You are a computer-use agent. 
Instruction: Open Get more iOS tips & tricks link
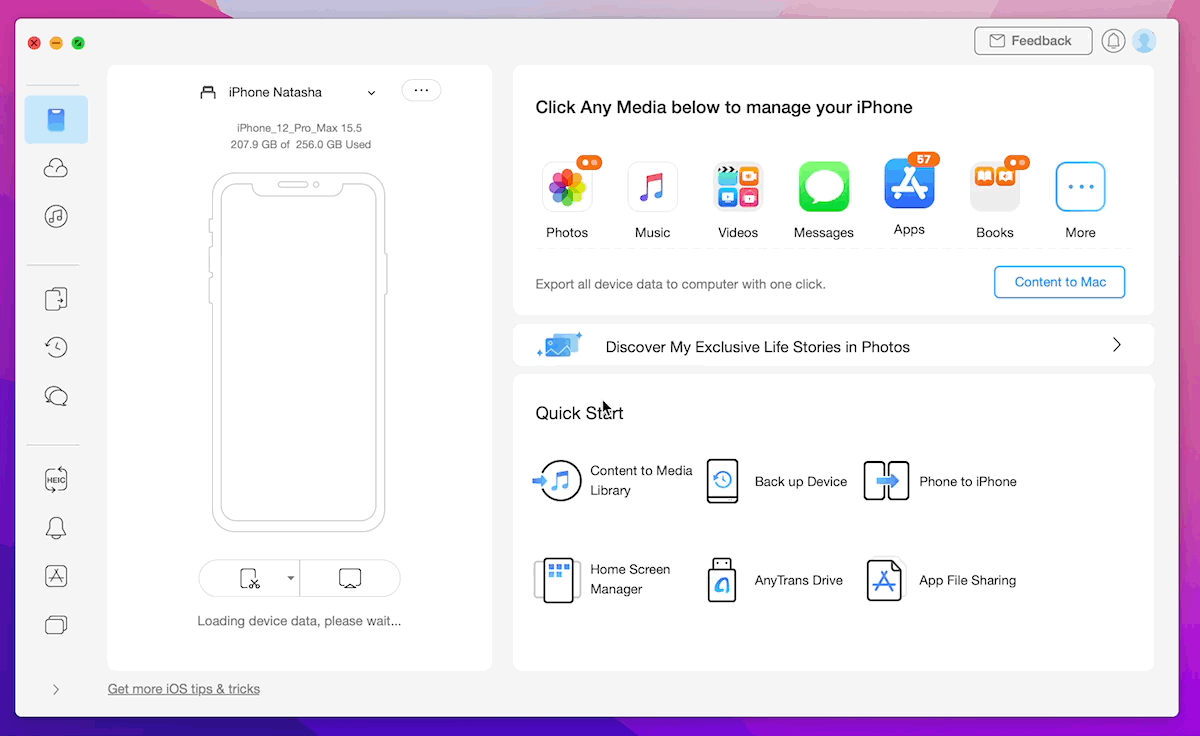pyautogui.click(x=184, y=689)
